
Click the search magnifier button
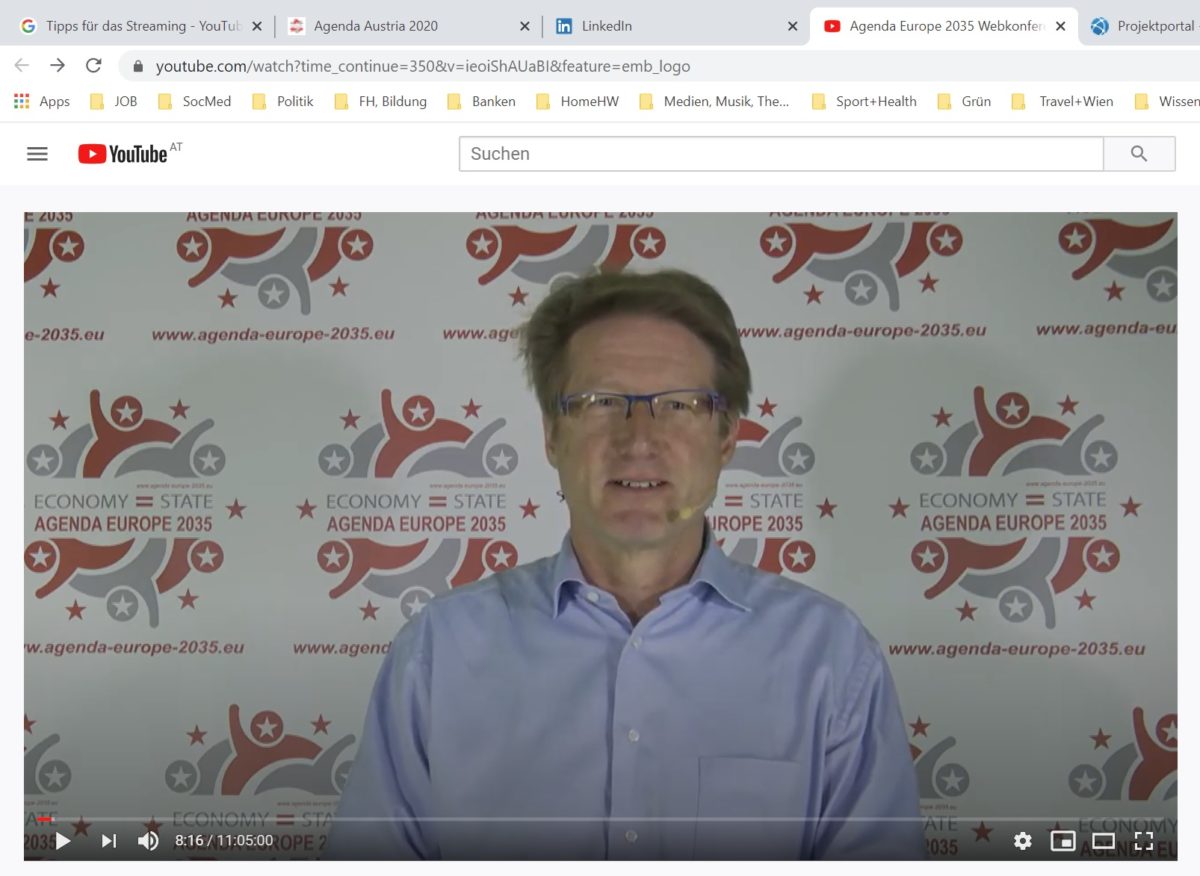click(x=1139, y=154)
